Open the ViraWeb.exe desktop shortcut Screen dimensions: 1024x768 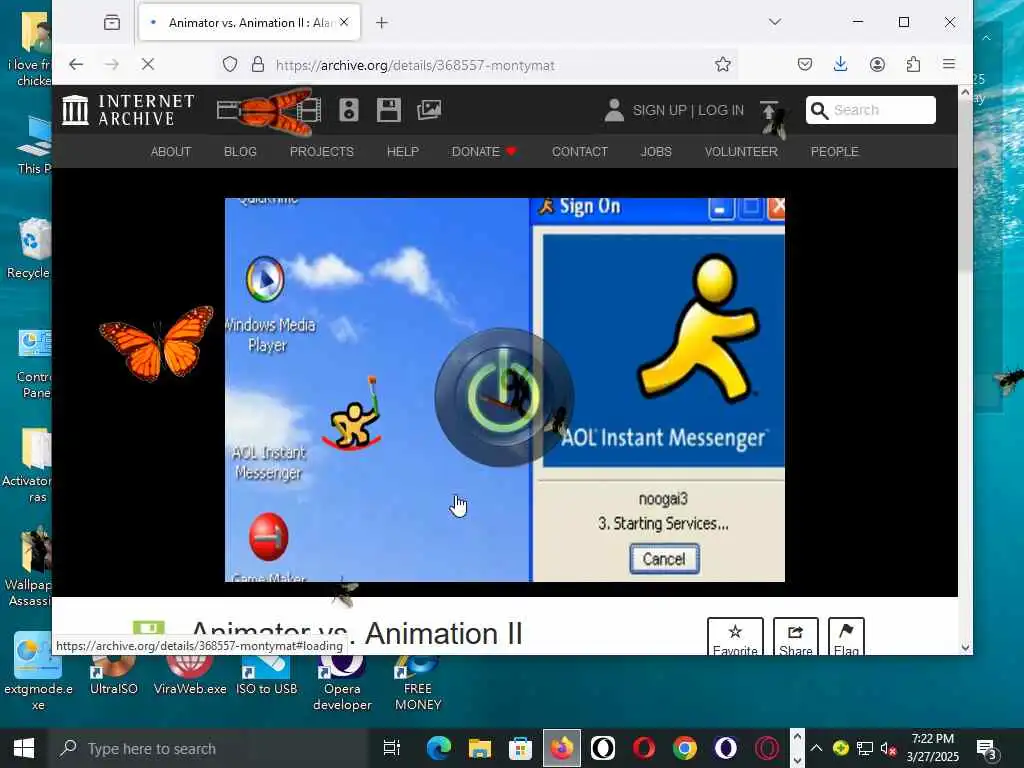190,676
